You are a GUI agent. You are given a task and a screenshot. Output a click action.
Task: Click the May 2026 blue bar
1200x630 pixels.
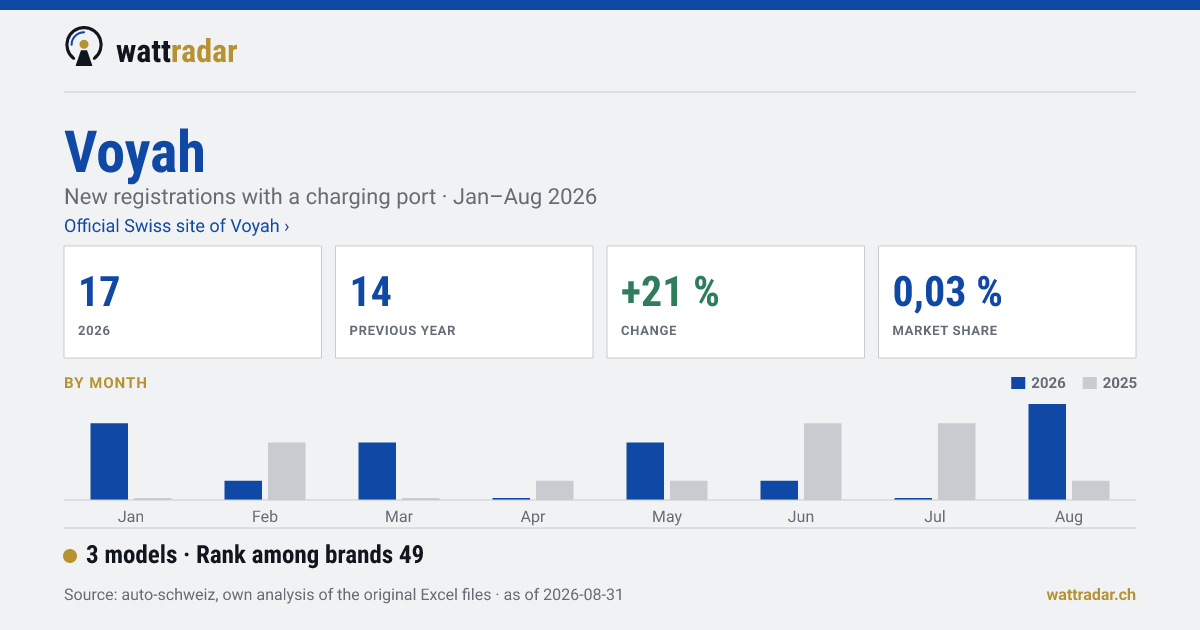click(645, 471)
